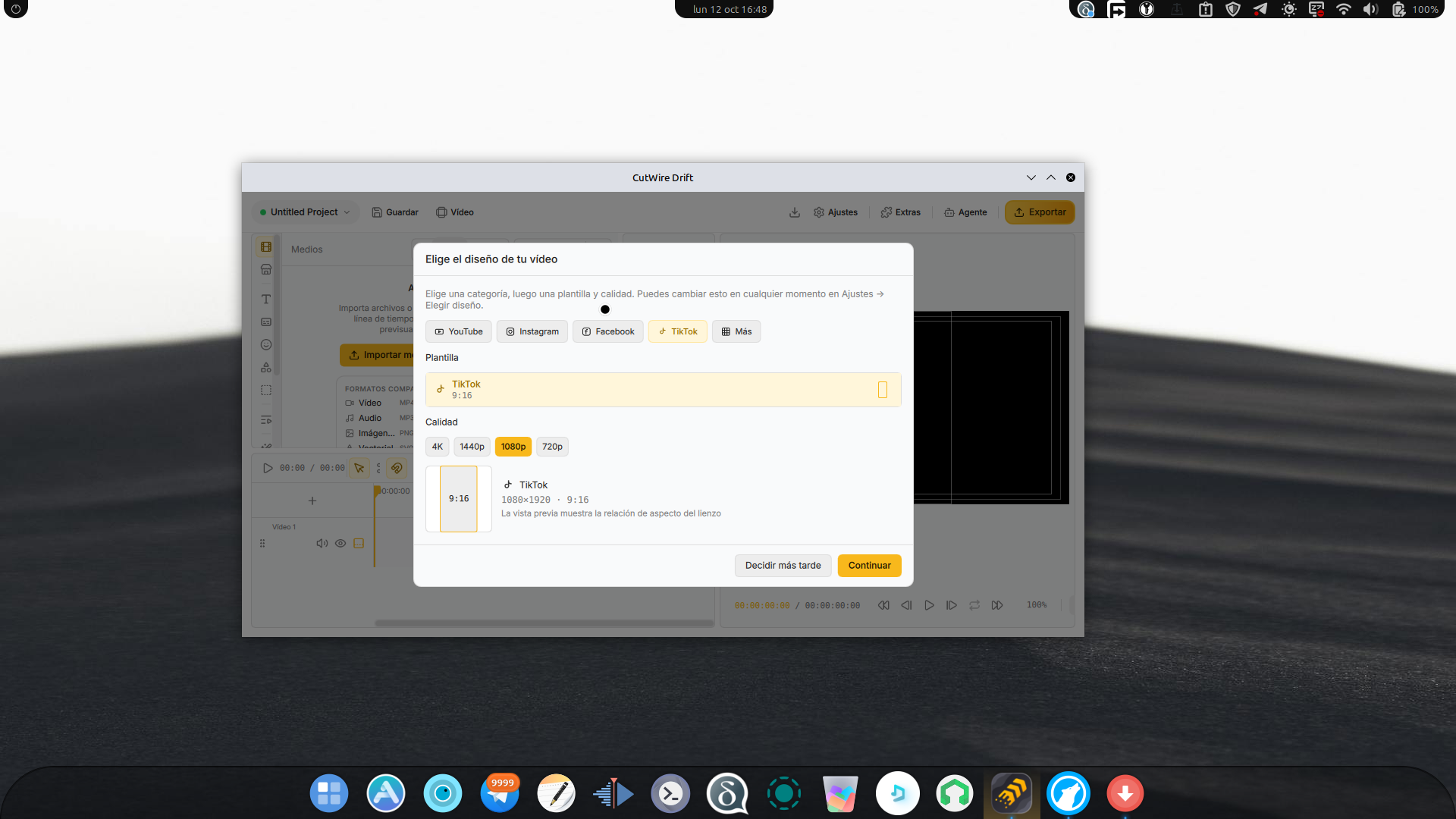Viewport: 1456px width, 819px height.
Task: Play the preview video
Action: 929,605
